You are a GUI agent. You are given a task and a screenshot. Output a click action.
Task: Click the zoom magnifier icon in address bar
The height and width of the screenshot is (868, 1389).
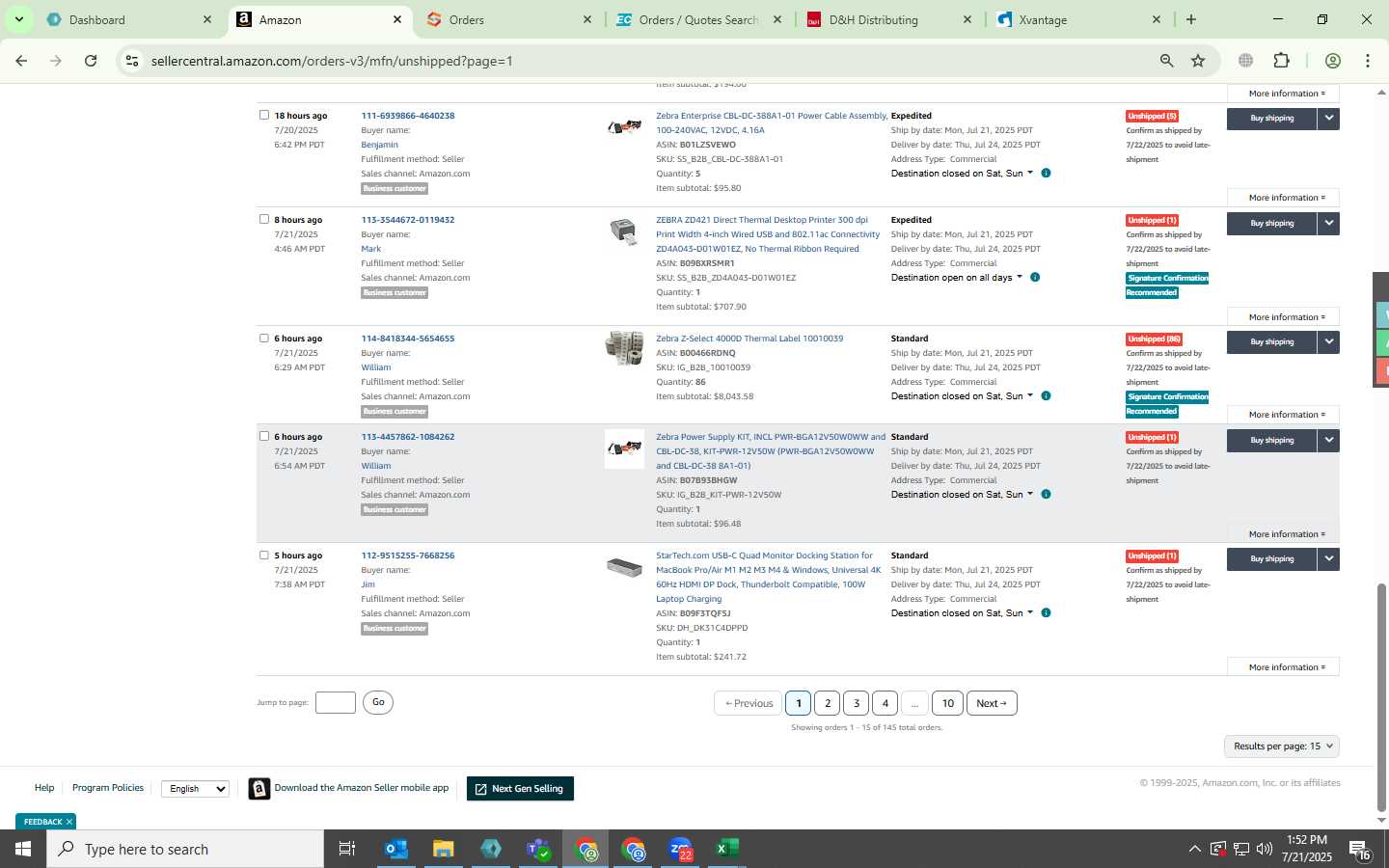(1166, 61)
